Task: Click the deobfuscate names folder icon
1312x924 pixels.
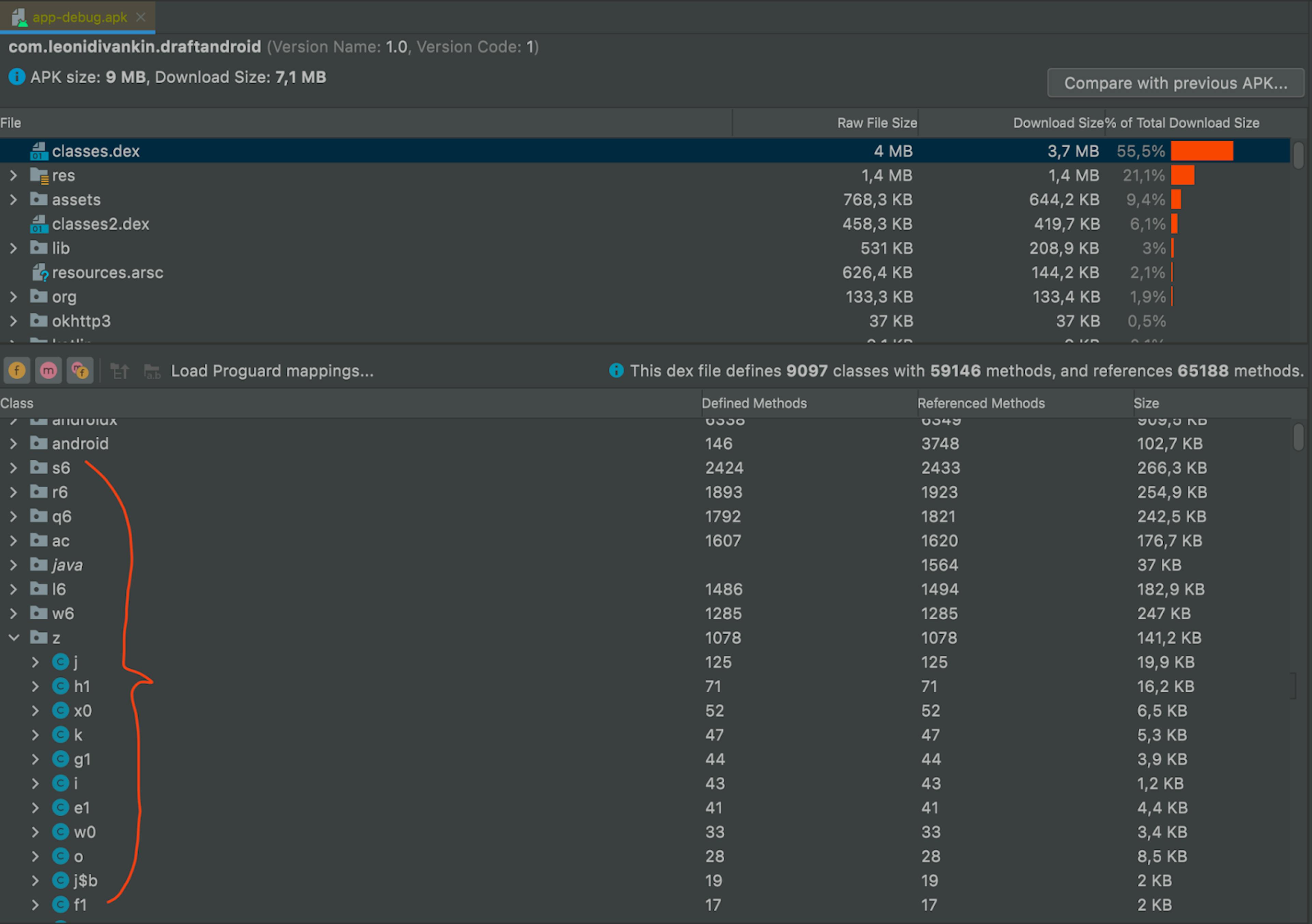Action: pos(152,371)
